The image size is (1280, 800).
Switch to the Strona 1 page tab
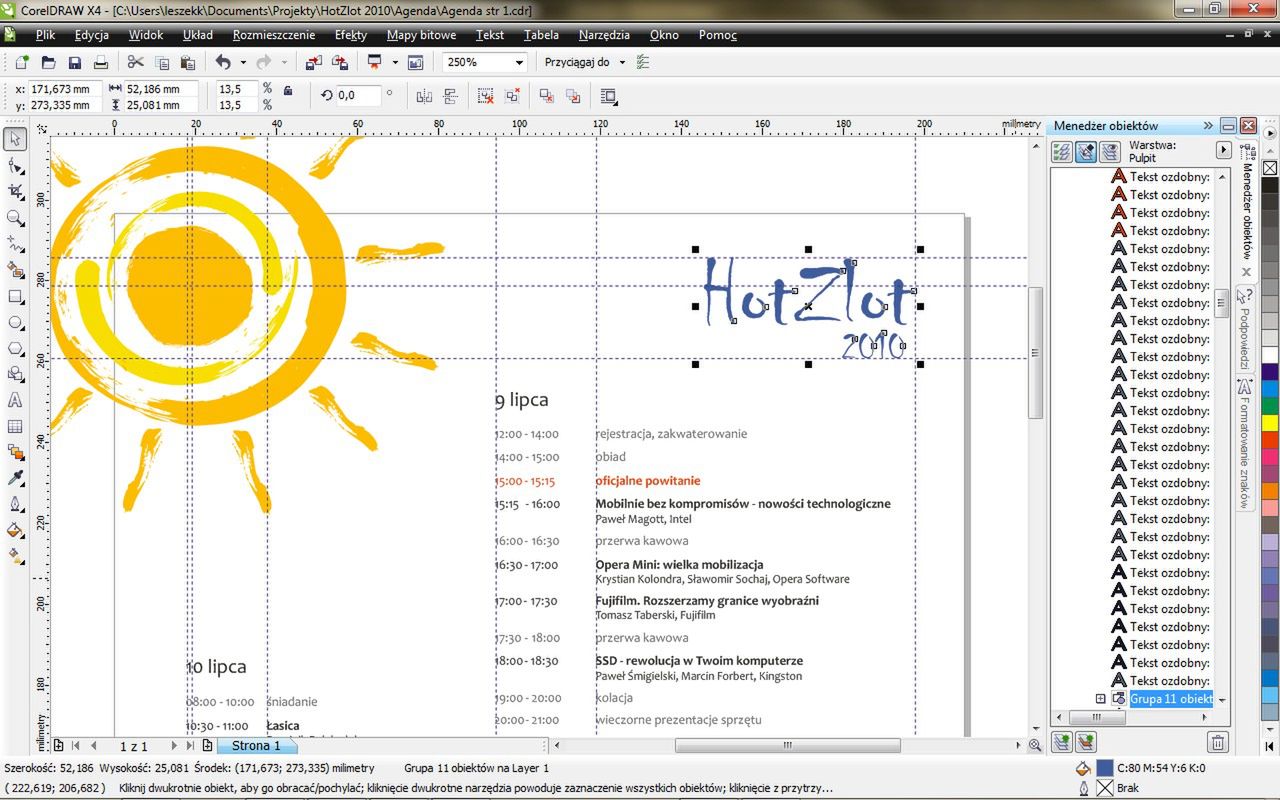point(256,745)
